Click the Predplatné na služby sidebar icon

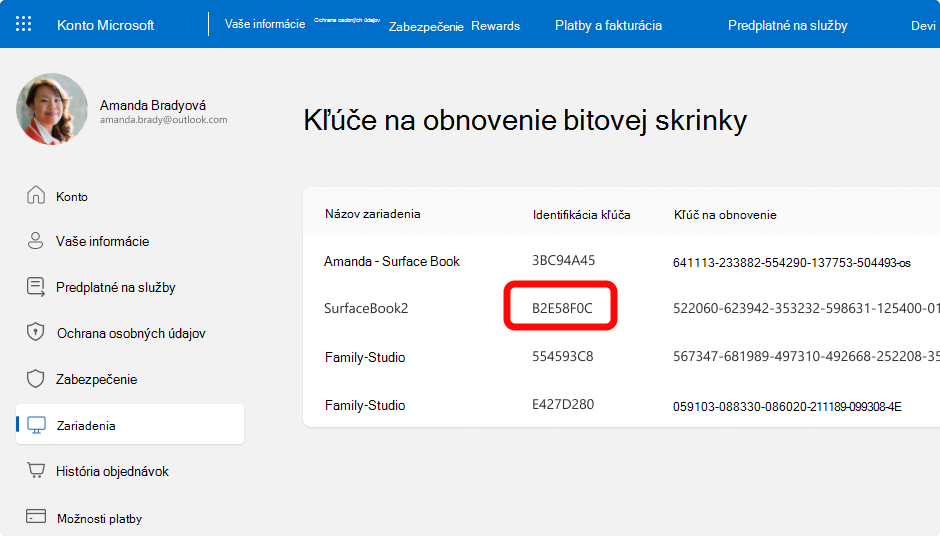pos(36,287)
